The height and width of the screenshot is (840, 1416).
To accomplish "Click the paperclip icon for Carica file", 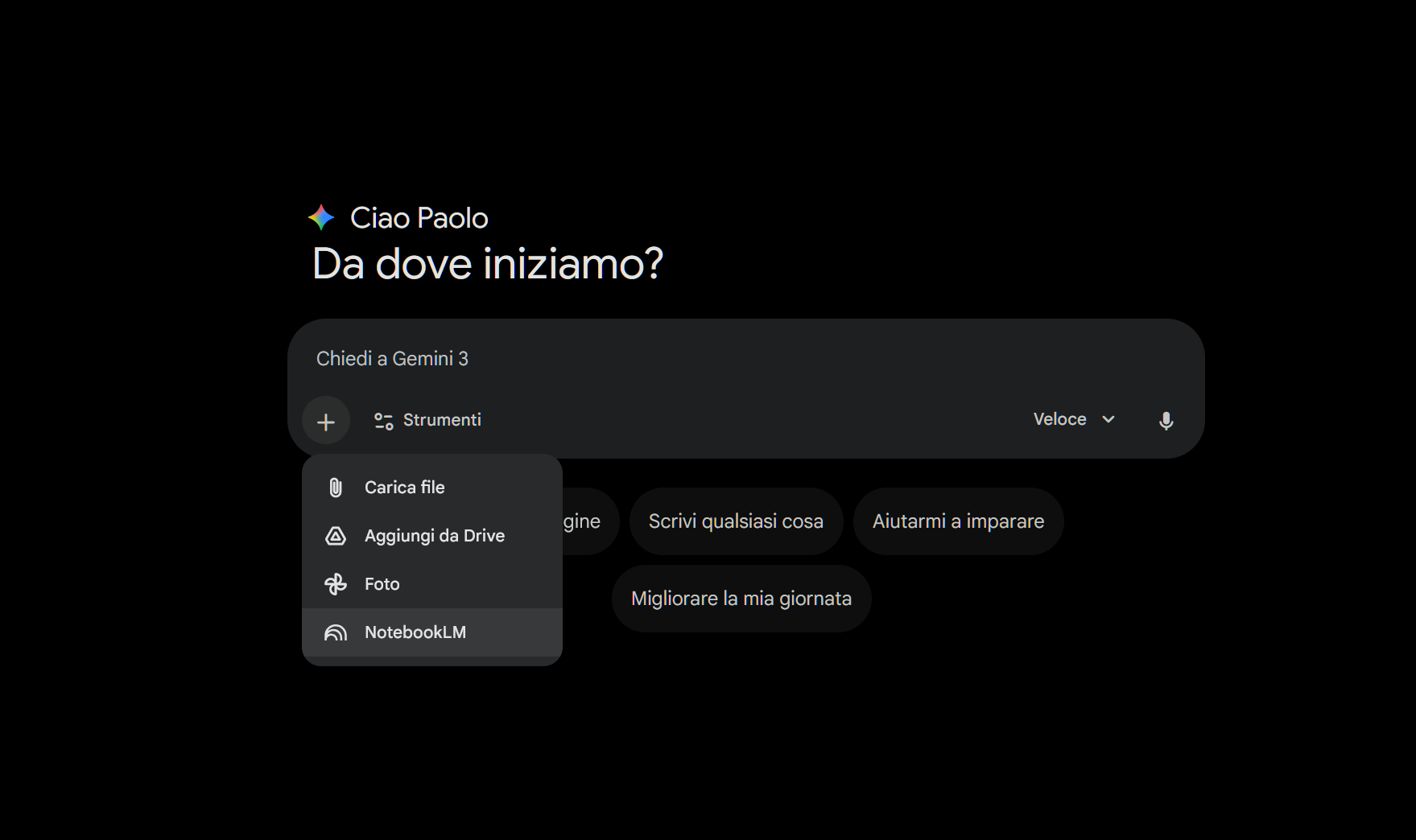I will pyautogui.click(x=336, y=488).
